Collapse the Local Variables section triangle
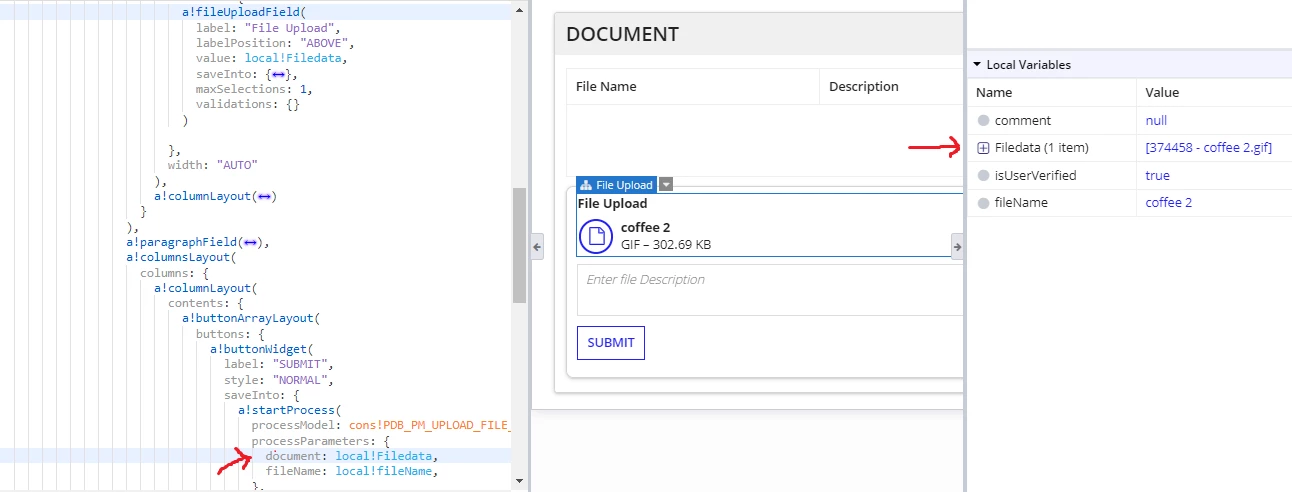 click(977, 64)
